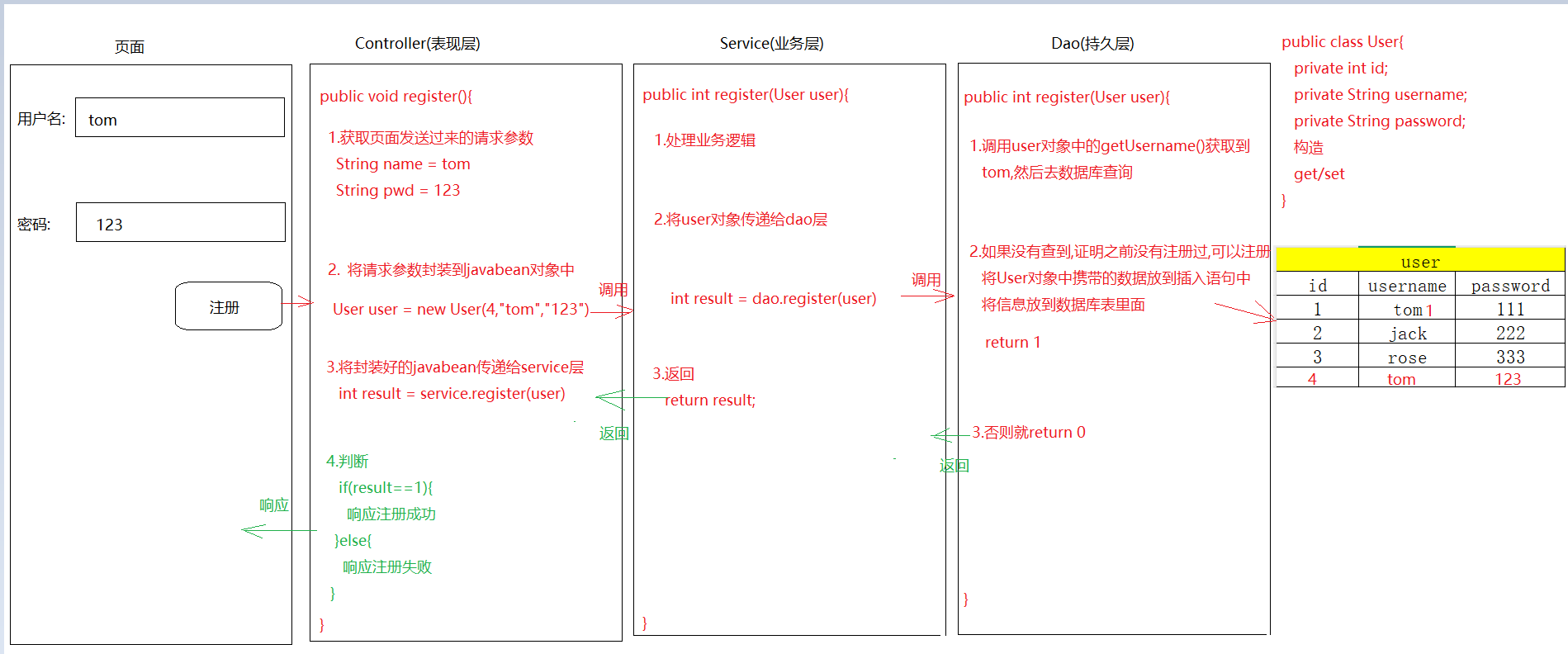Click the green 响应注册成功 text
Image resolution: width=1568 pixels, height=654 pixels.
click(x=391, y=514)
